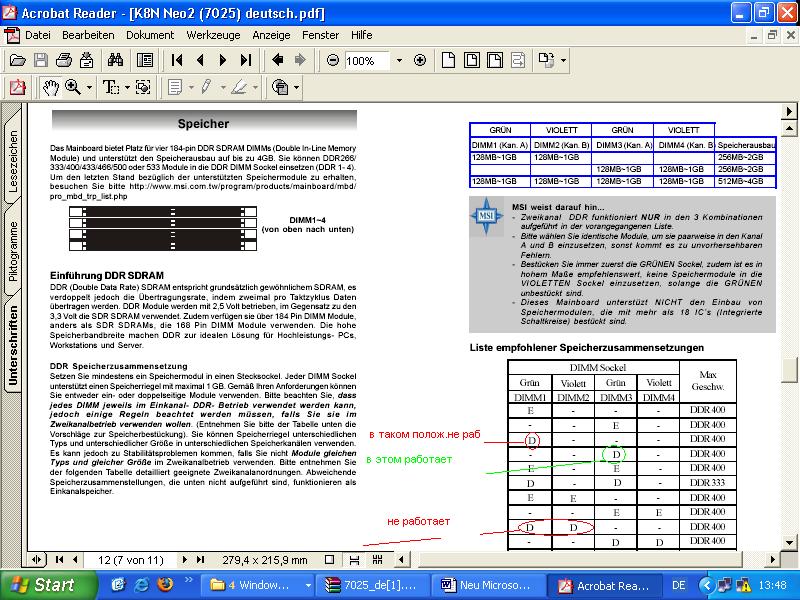Go to next page via status bar arrow
800x600 pixels.
coord(185,560)
